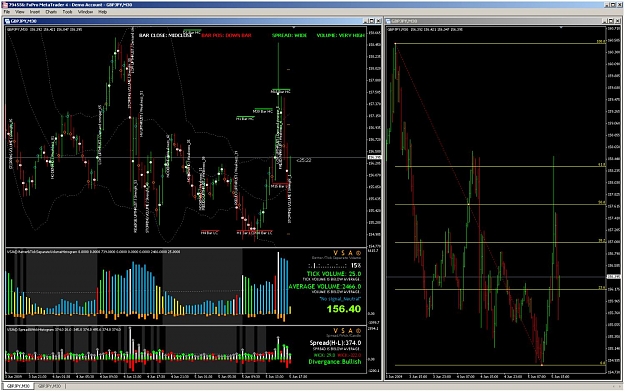Click the chart icon in right chart title bar
Image resolution: width=625 pixels, height=392 pixels.
point(388,21)
